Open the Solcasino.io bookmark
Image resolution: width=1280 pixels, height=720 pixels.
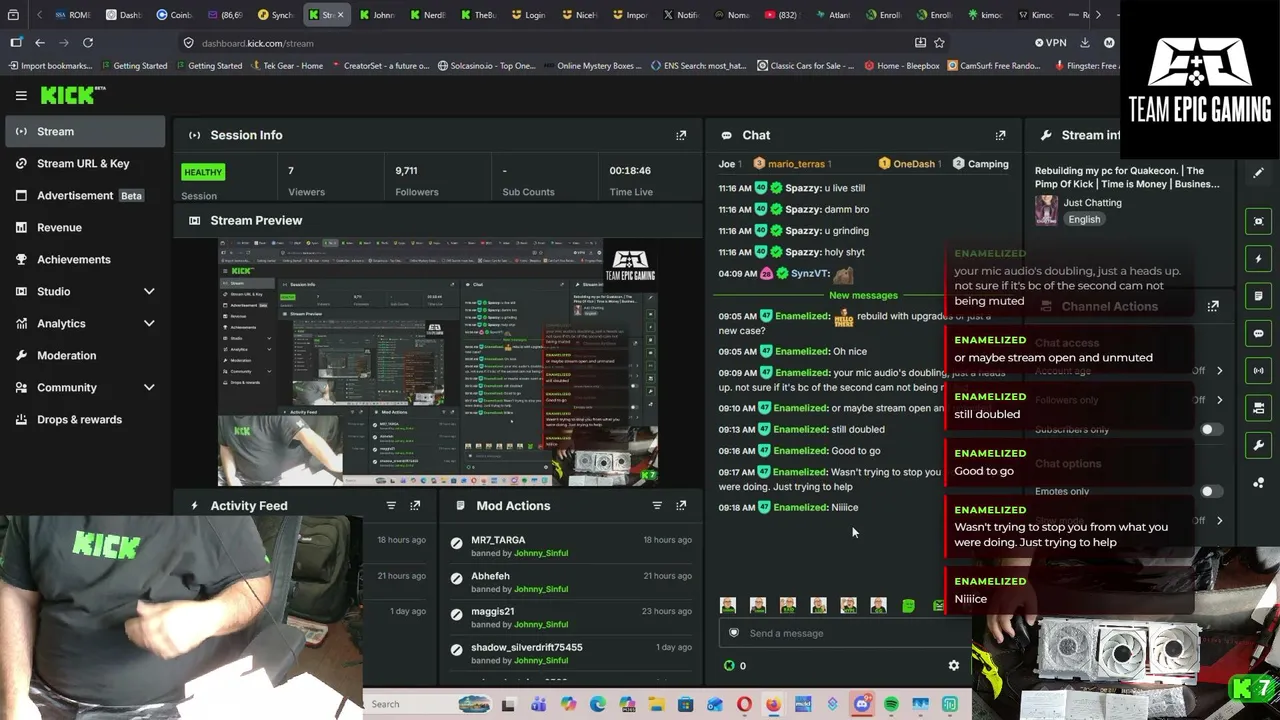tap(486, 66)
